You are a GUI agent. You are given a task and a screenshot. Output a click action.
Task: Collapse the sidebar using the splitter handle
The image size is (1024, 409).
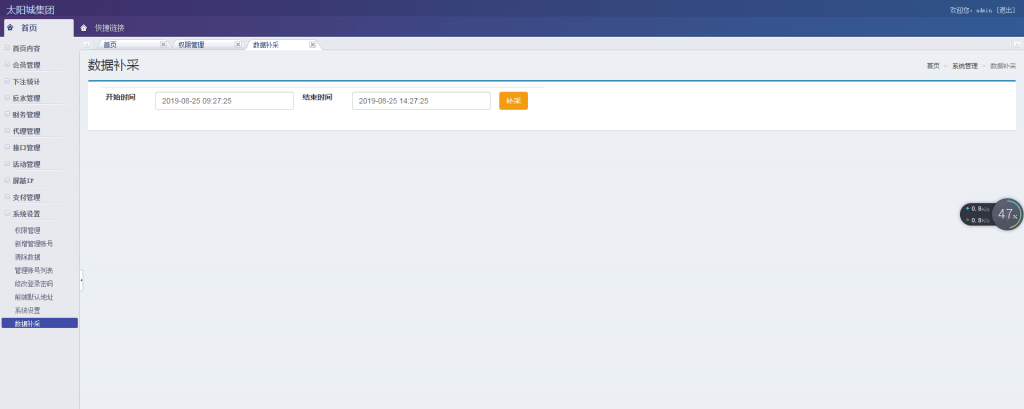point(81,280)
